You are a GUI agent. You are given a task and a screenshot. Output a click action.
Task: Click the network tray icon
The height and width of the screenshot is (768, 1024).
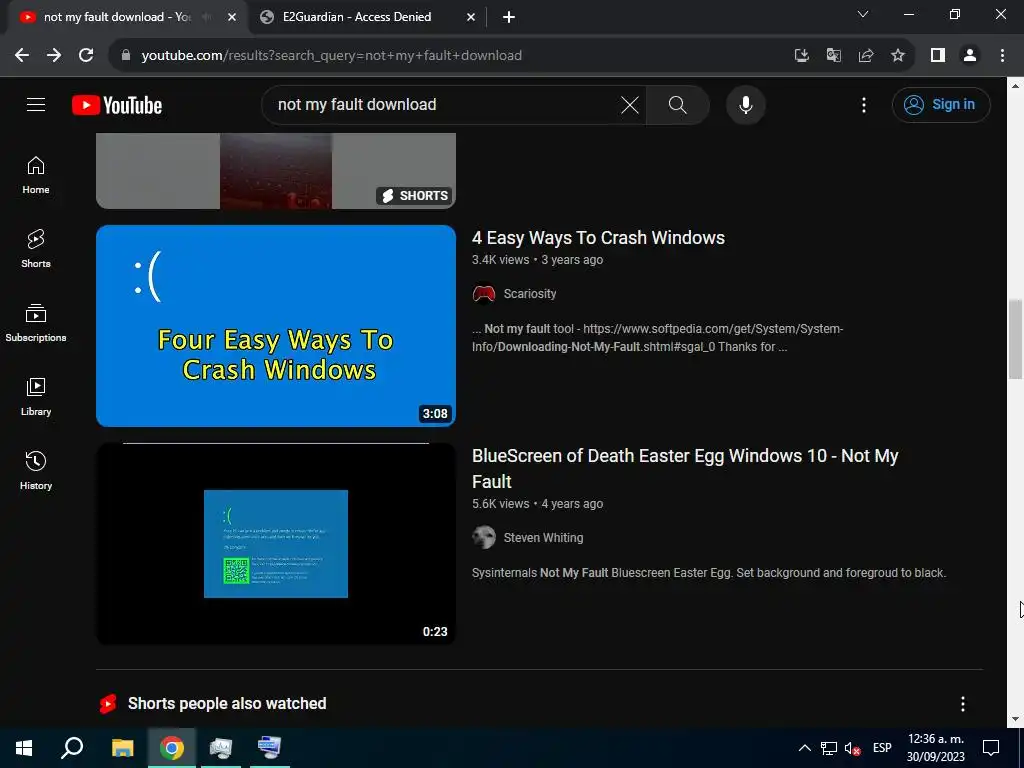click(x=829, y=748)
